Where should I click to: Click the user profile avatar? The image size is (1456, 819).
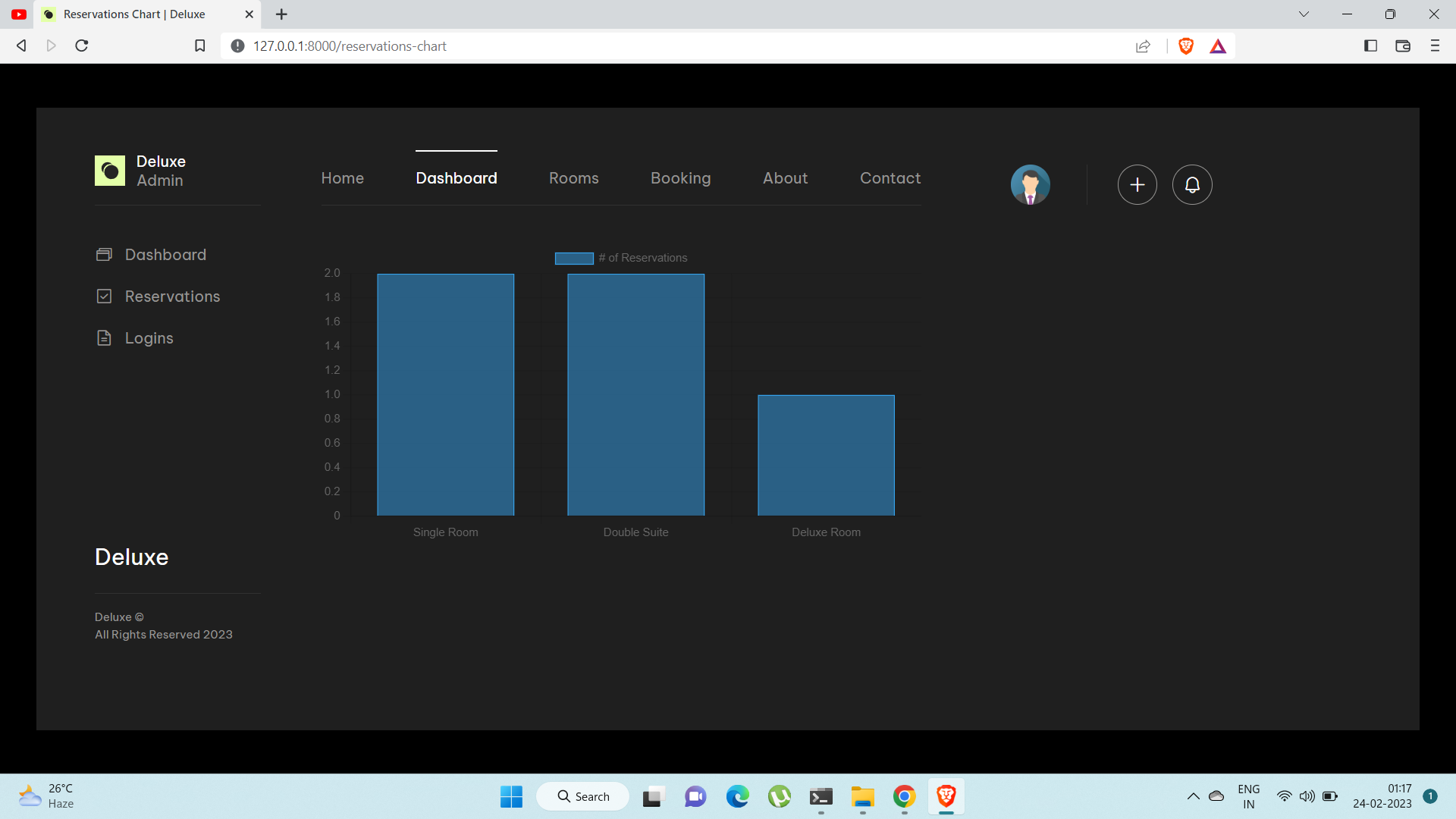1030,184
